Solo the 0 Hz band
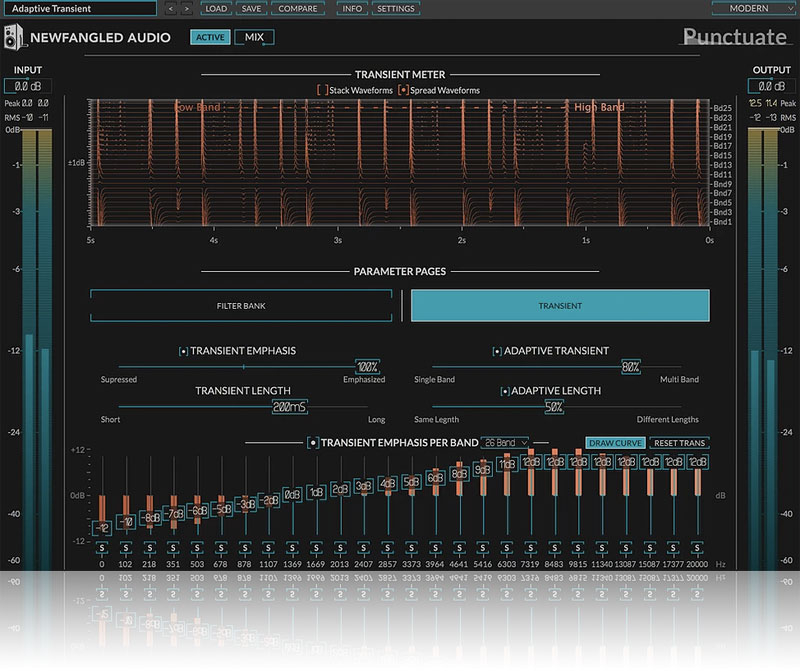This screenshot has width=800, height=671. click(101, 548)
